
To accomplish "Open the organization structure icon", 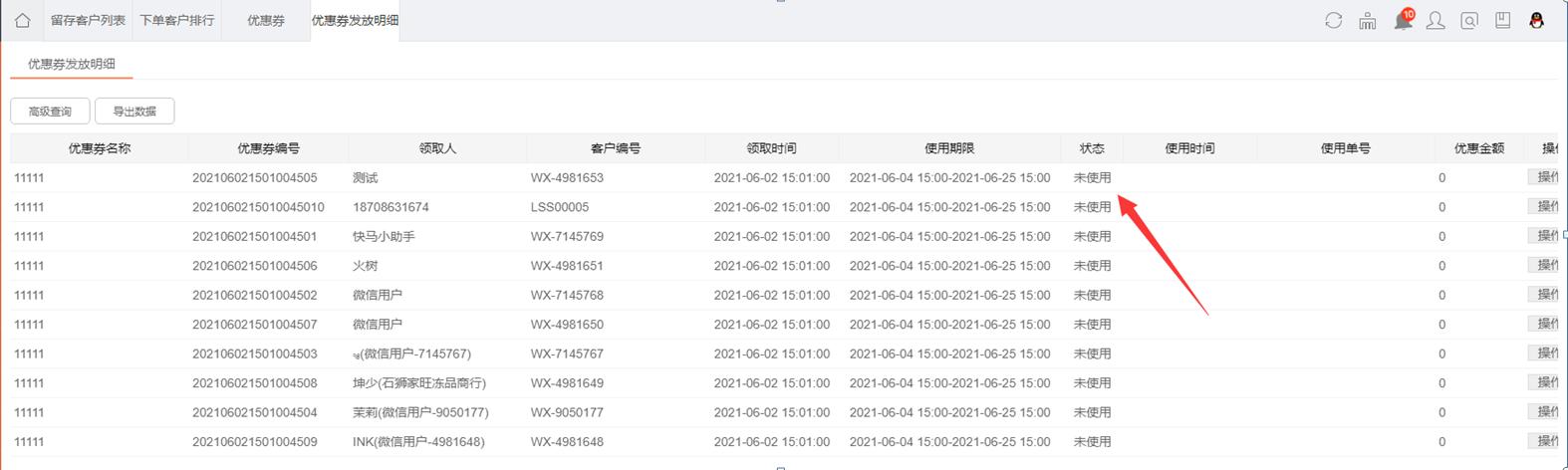I will click(1367, 20).
